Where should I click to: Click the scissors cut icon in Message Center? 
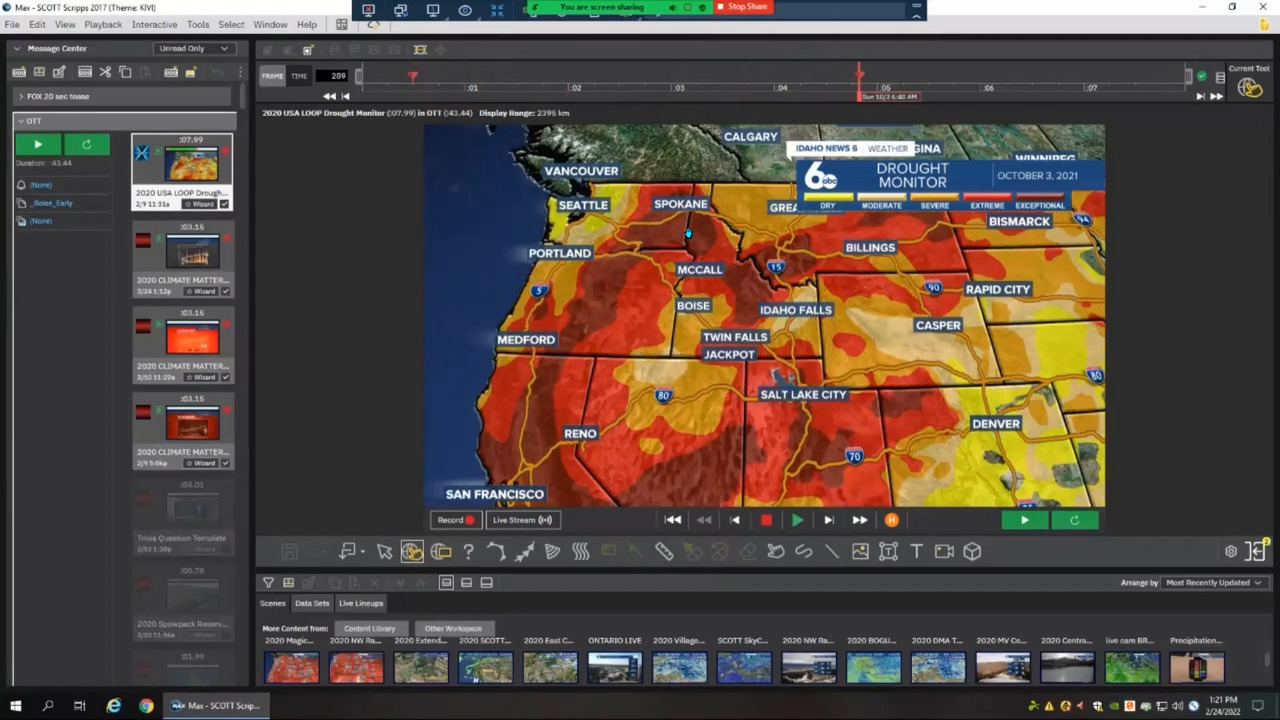tap(105, 72)
